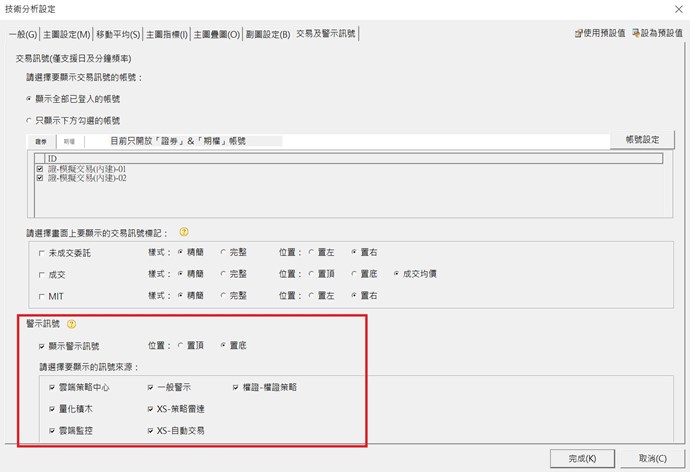
Task: Click the ID column header
Action: [x=53, y=158]
